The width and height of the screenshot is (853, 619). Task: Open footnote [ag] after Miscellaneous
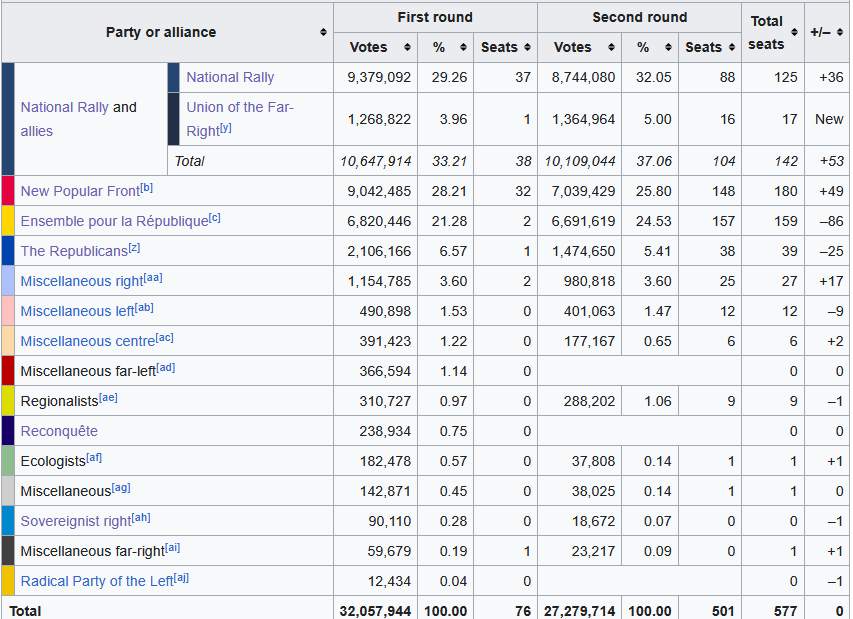point(121,487)
